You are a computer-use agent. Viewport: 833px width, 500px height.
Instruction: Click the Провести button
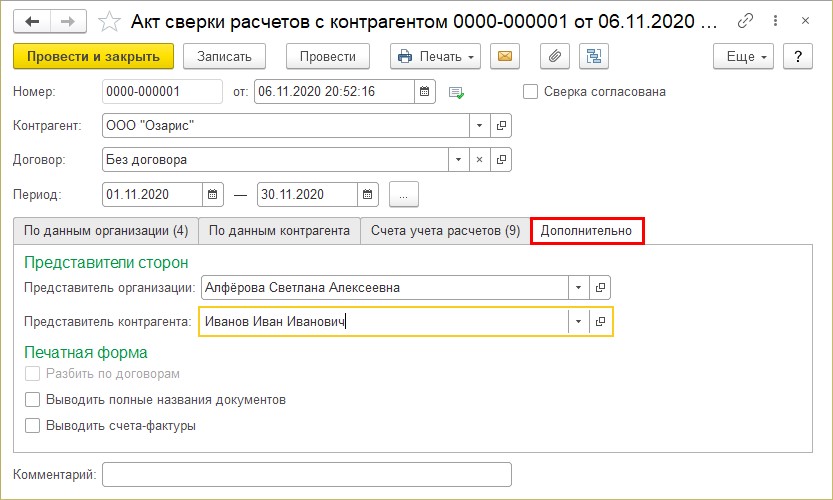(328, 56)
